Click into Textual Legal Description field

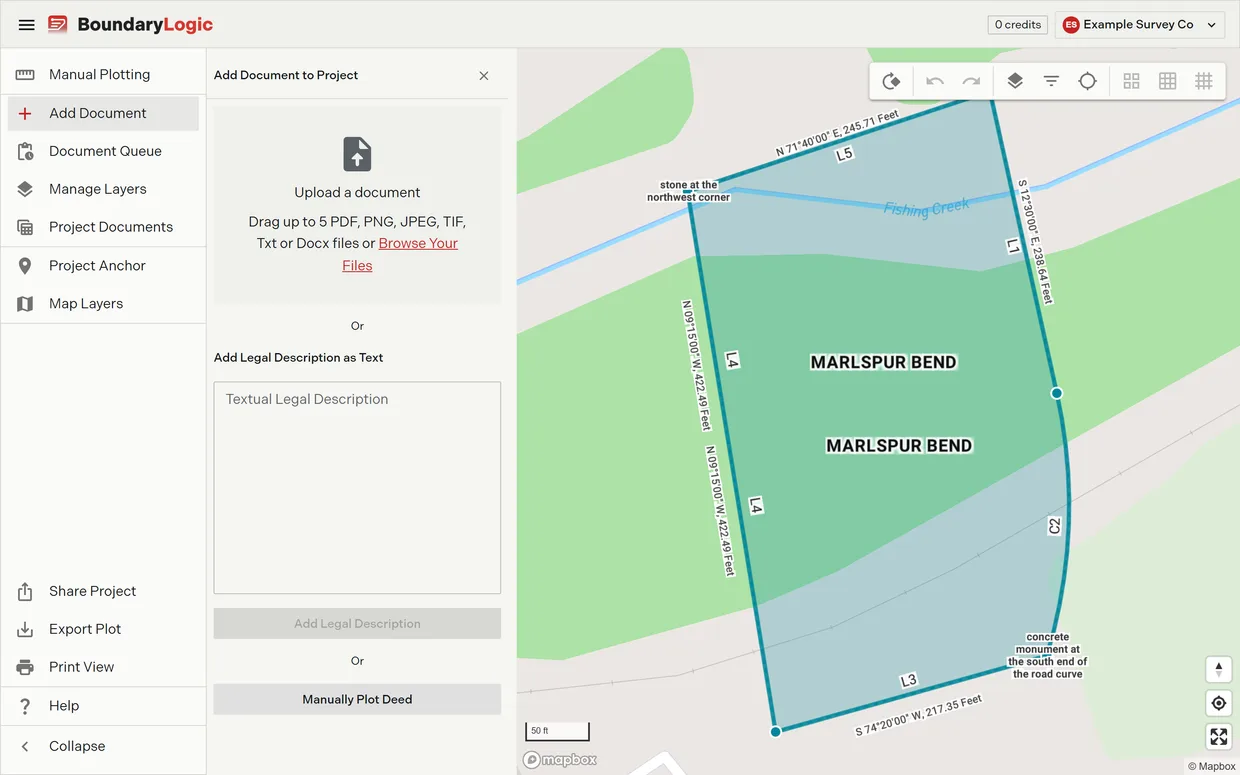(x=357, y=488)
